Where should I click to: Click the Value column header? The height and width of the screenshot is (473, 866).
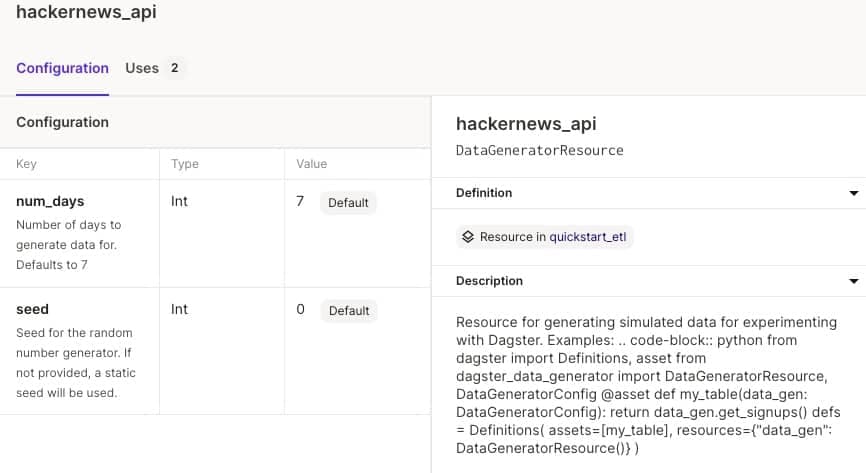click(311, 164)
